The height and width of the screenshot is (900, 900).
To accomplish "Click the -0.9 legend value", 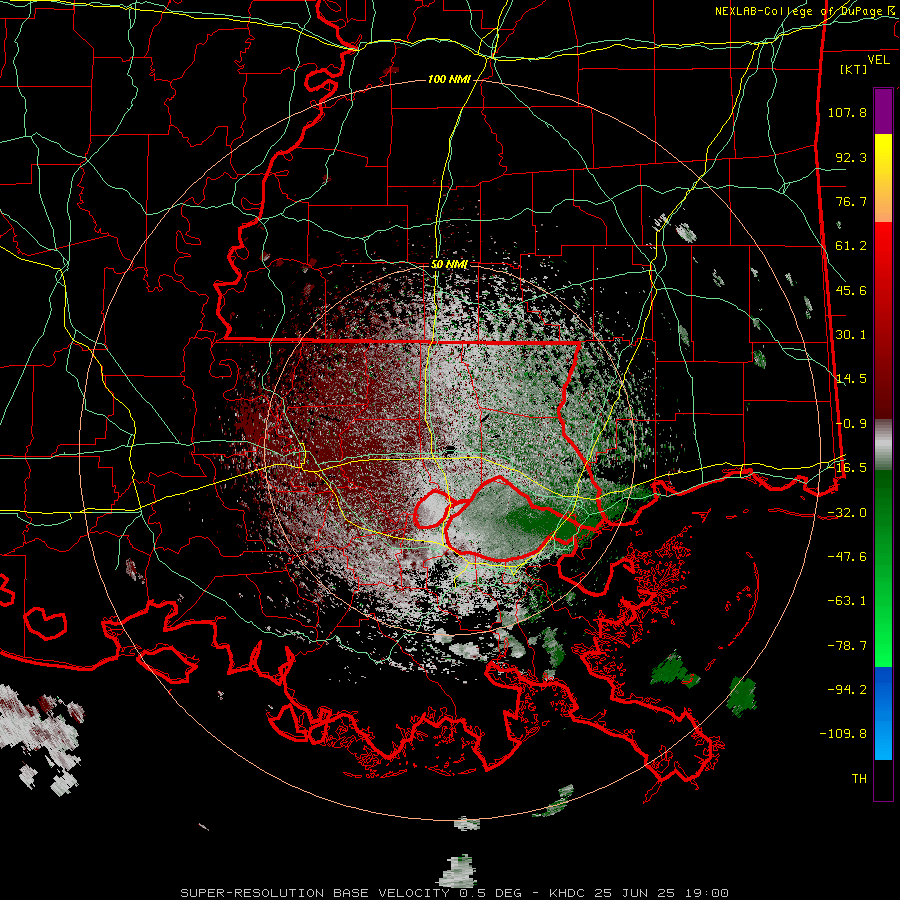I will [851, 424].
